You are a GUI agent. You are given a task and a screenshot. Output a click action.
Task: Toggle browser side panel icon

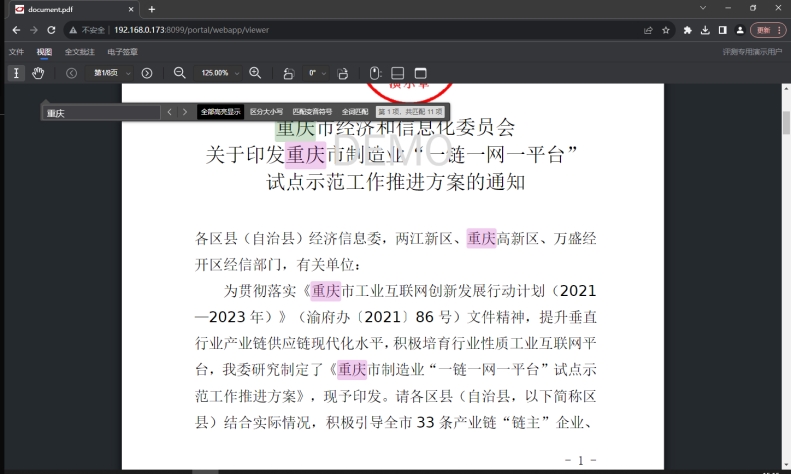coord(722,30)
